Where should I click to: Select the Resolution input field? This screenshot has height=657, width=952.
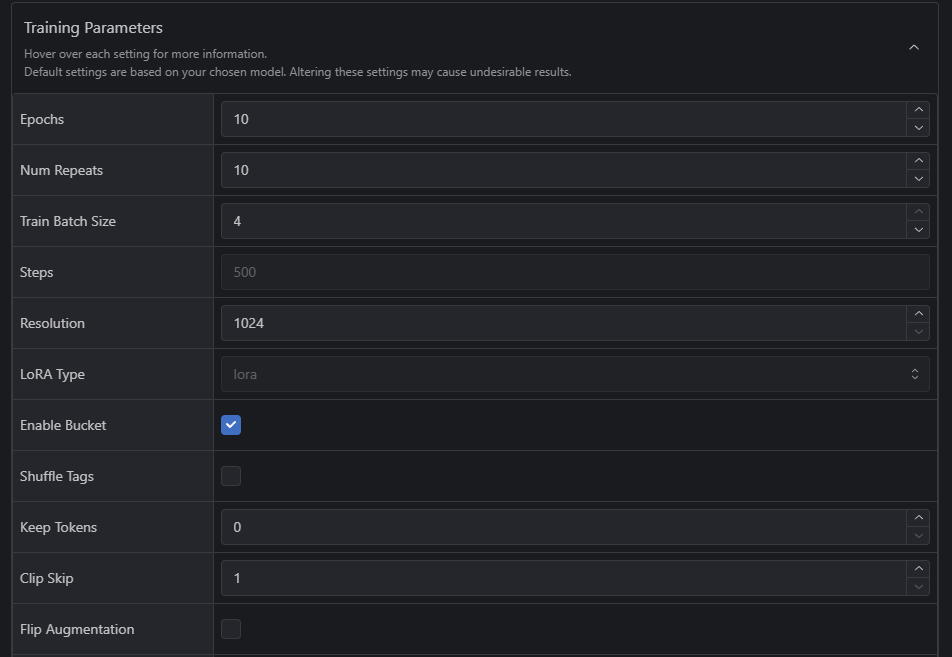(x=560, y=323)
